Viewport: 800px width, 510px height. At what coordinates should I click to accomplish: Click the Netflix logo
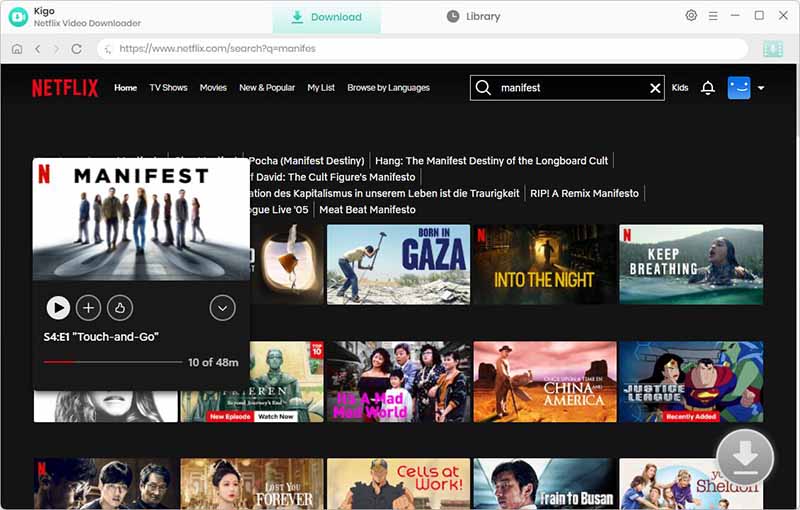coord(65,88)
